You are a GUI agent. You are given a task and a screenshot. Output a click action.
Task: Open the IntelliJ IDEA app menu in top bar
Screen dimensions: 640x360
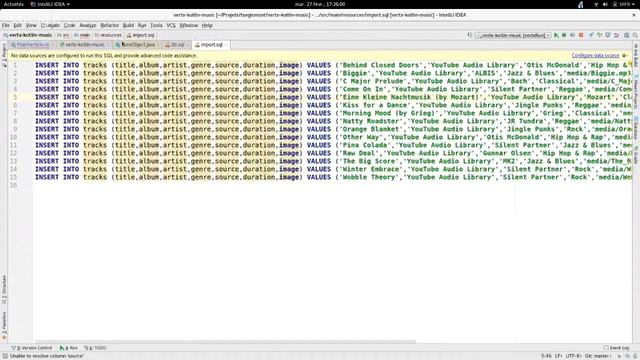tap(50, 4)
